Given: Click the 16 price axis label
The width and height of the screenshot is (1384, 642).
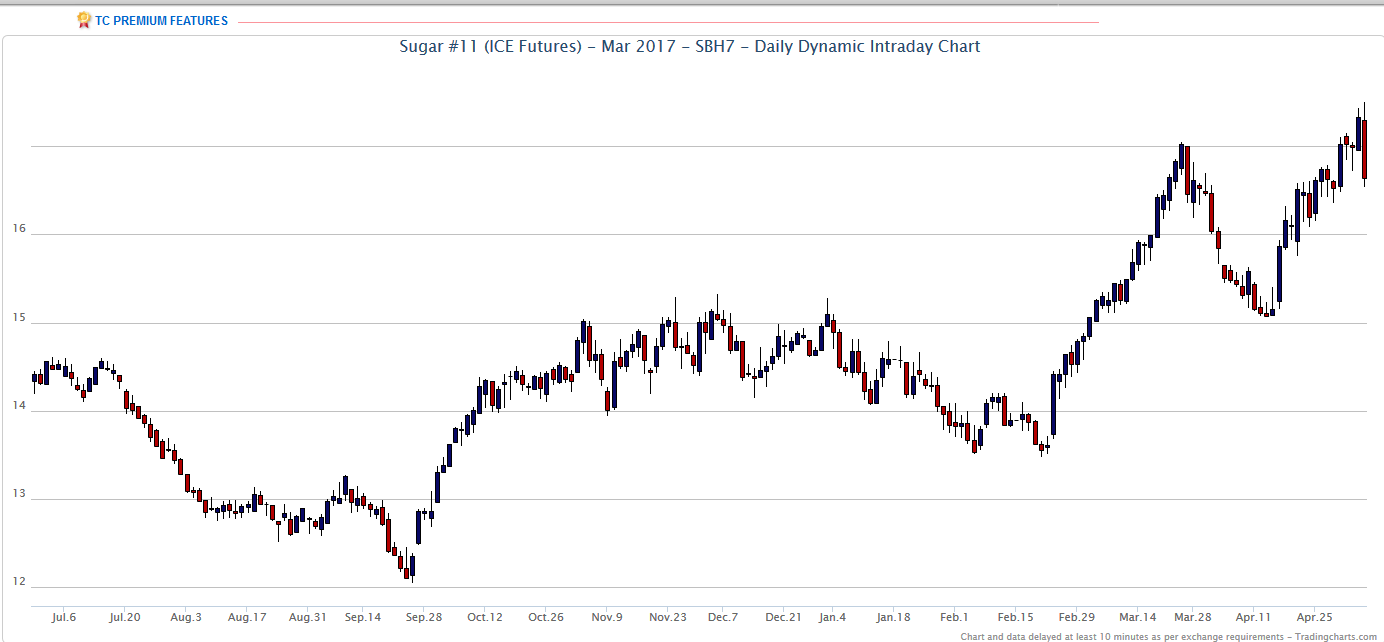Looking at the screenshot, I should pos(19,228).
